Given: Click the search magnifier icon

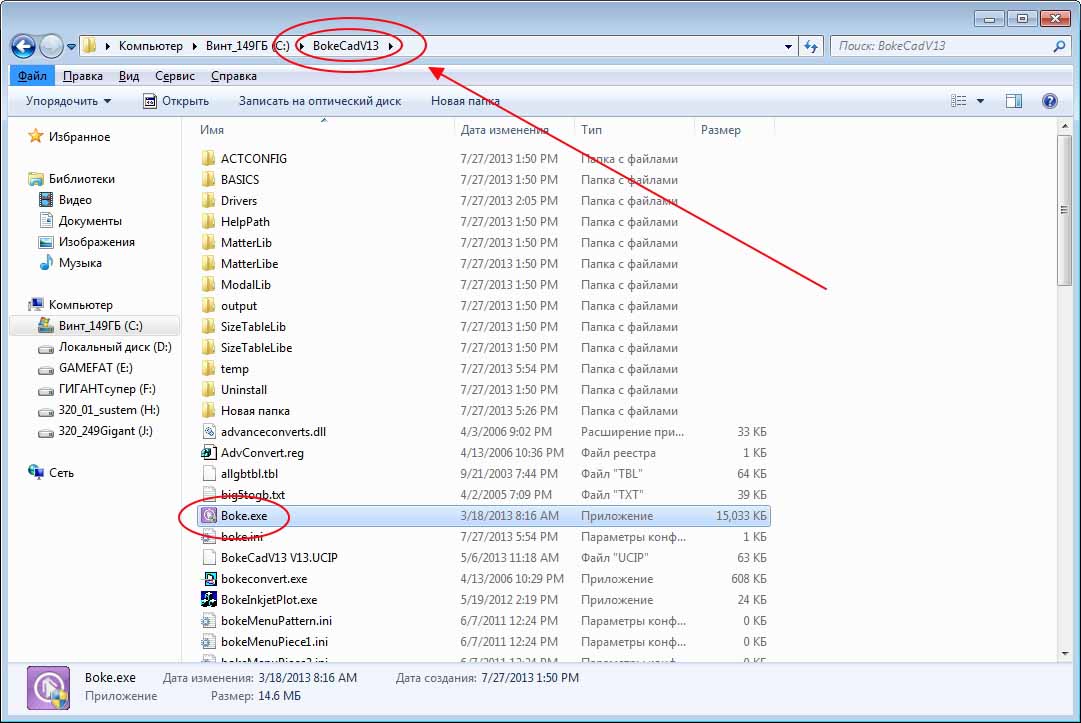Looking at the screenshot, I should 1059,46.
